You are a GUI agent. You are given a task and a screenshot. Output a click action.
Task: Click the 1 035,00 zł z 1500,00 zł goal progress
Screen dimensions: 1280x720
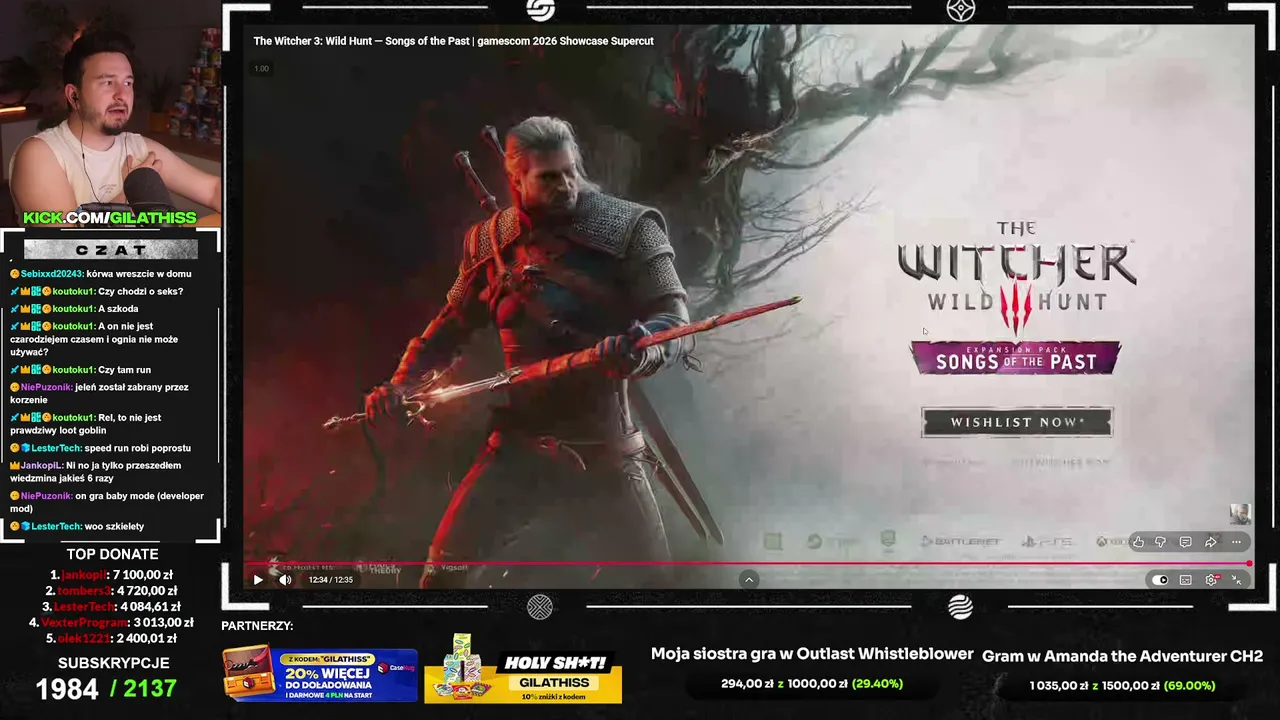click(1122, 686)
